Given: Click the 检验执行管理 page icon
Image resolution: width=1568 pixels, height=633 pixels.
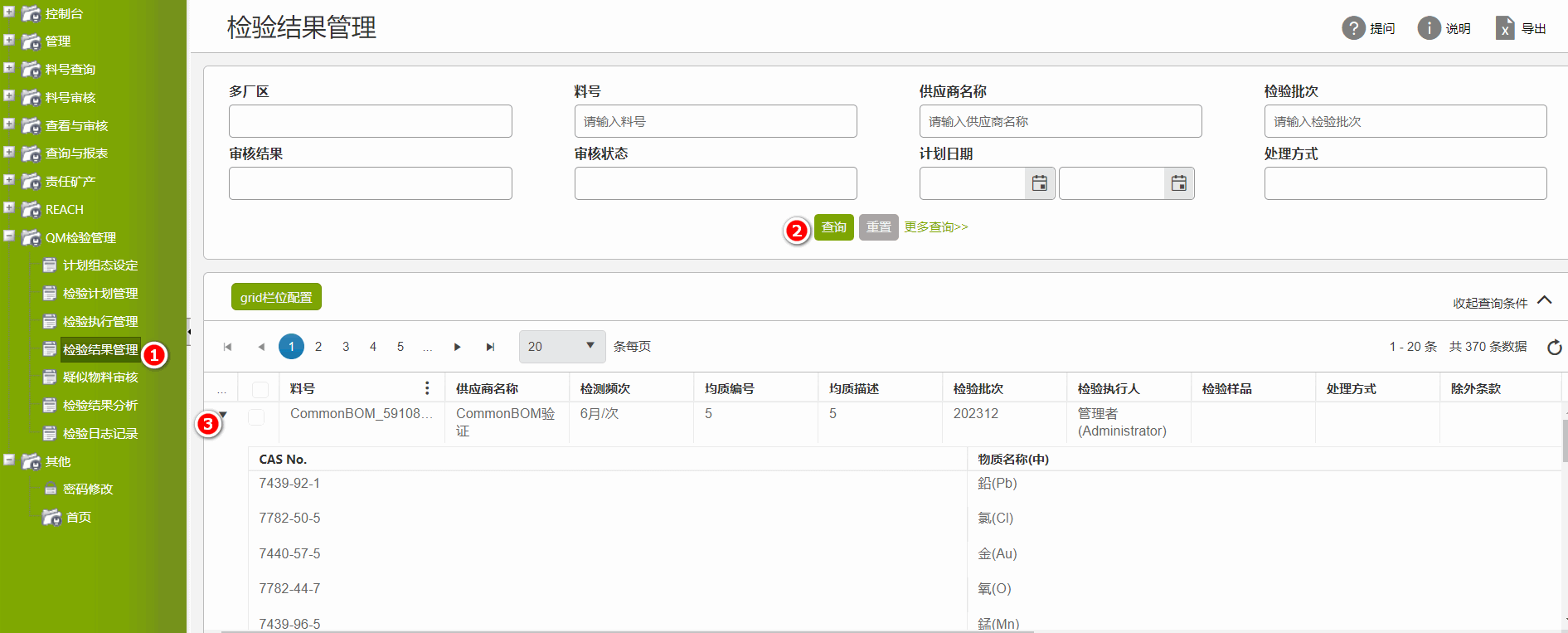Looking at the screenshot, I should [x=50, y=321].
